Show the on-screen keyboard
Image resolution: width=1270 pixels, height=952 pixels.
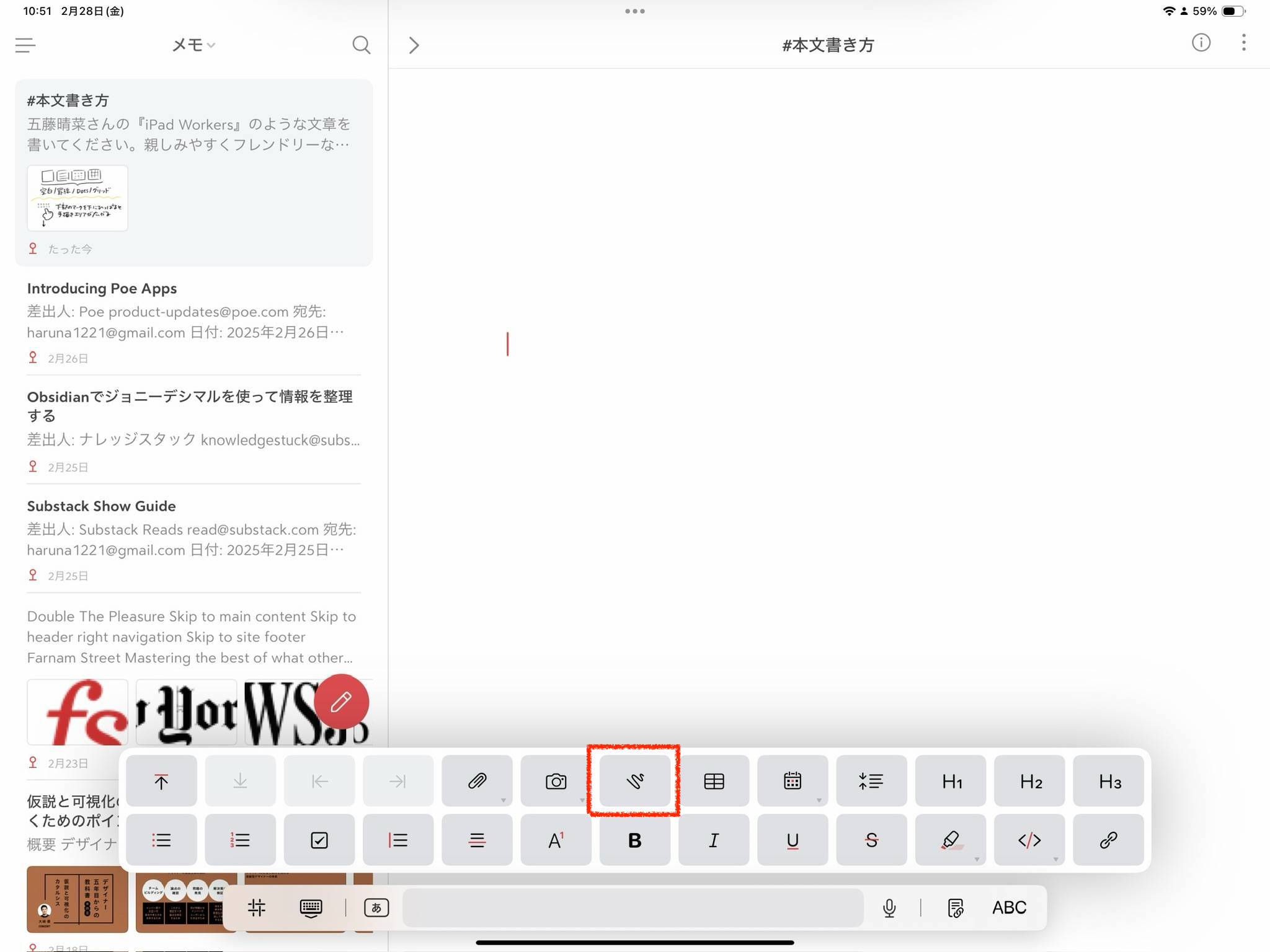pos(311,908)
